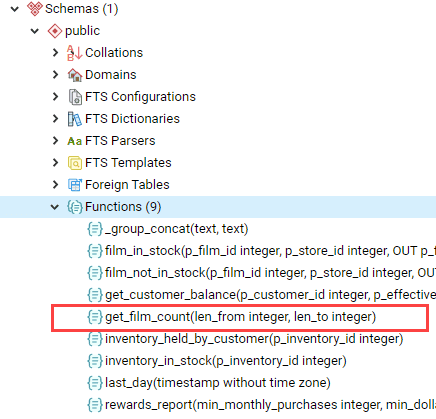Open the inventory_in_stock function item

point(226,361)
